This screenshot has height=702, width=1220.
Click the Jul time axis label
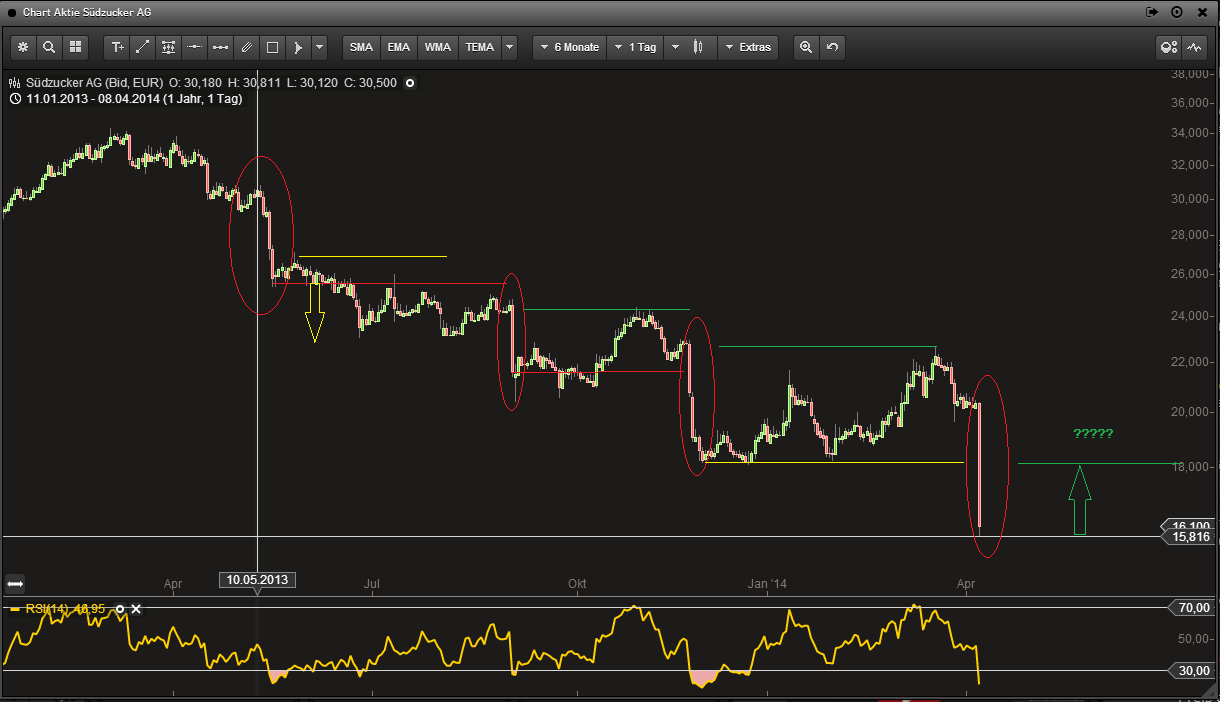(373, 583)
